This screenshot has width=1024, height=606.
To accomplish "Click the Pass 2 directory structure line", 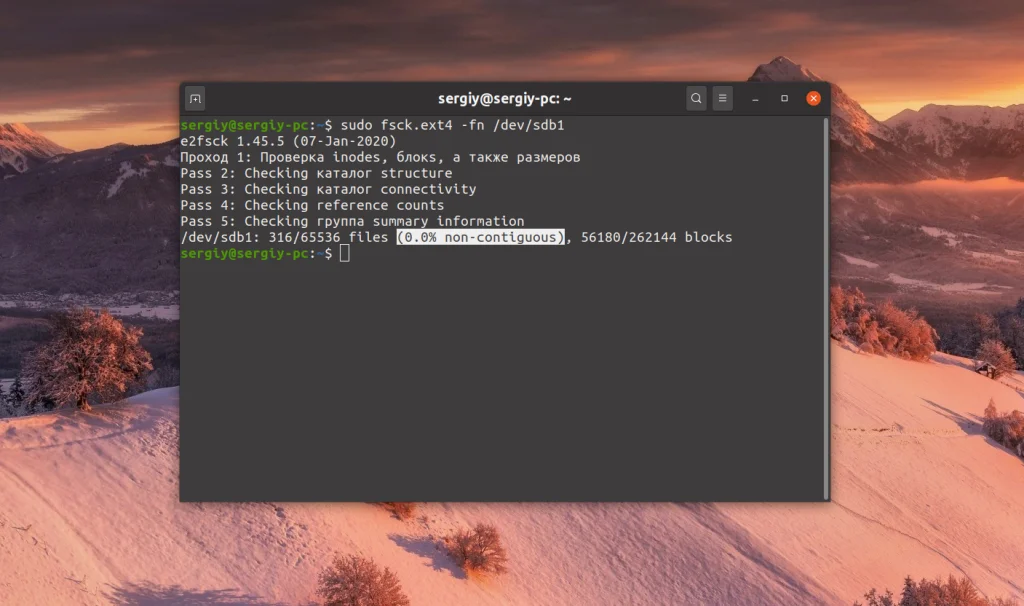I will tap(315, 173).
